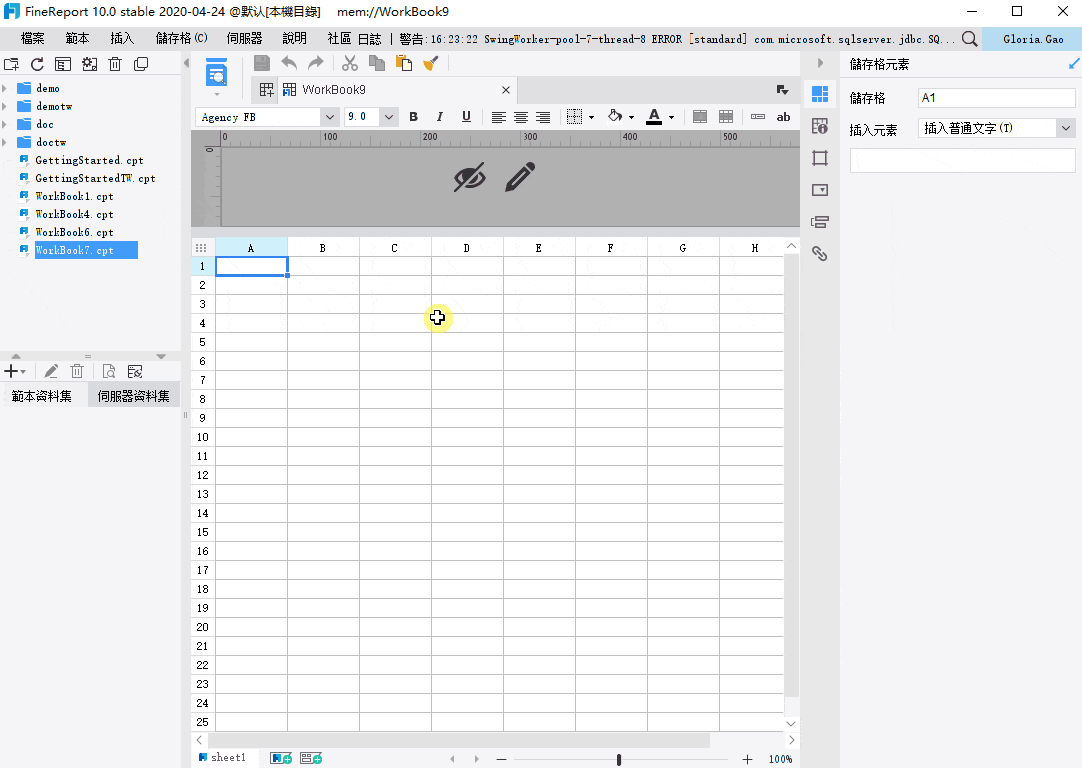Click the zoom slider handle
Image resolution: width=1082 pixels, height=768 pixels.
pos(619,759)
